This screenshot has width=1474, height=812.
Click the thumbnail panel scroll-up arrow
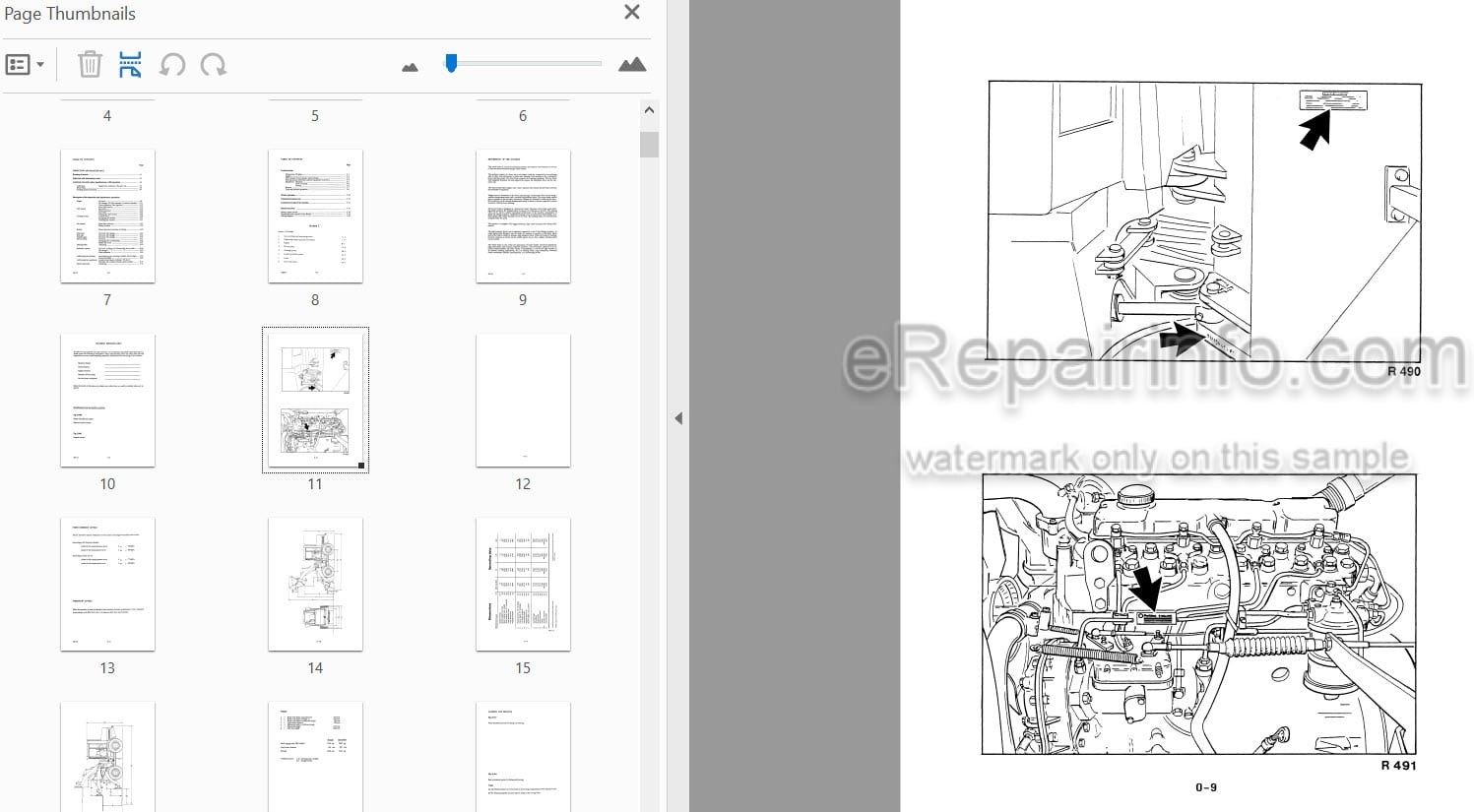tap(649, 110)
